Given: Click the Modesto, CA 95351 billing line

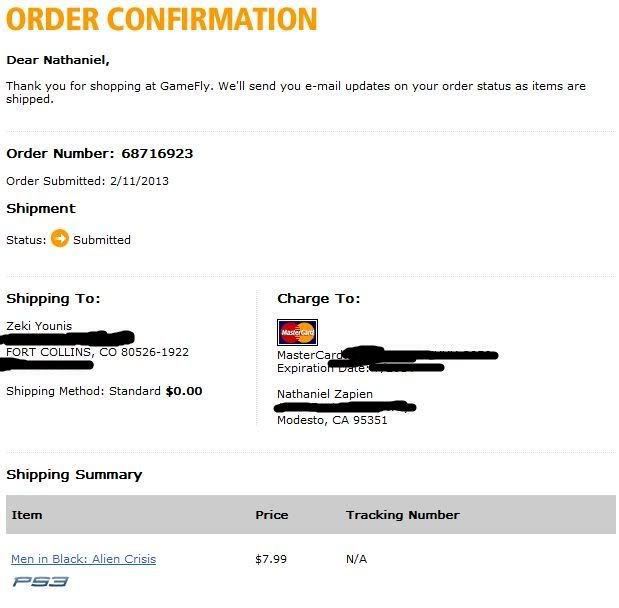Looking at the screenshot, I should (332, 420).
